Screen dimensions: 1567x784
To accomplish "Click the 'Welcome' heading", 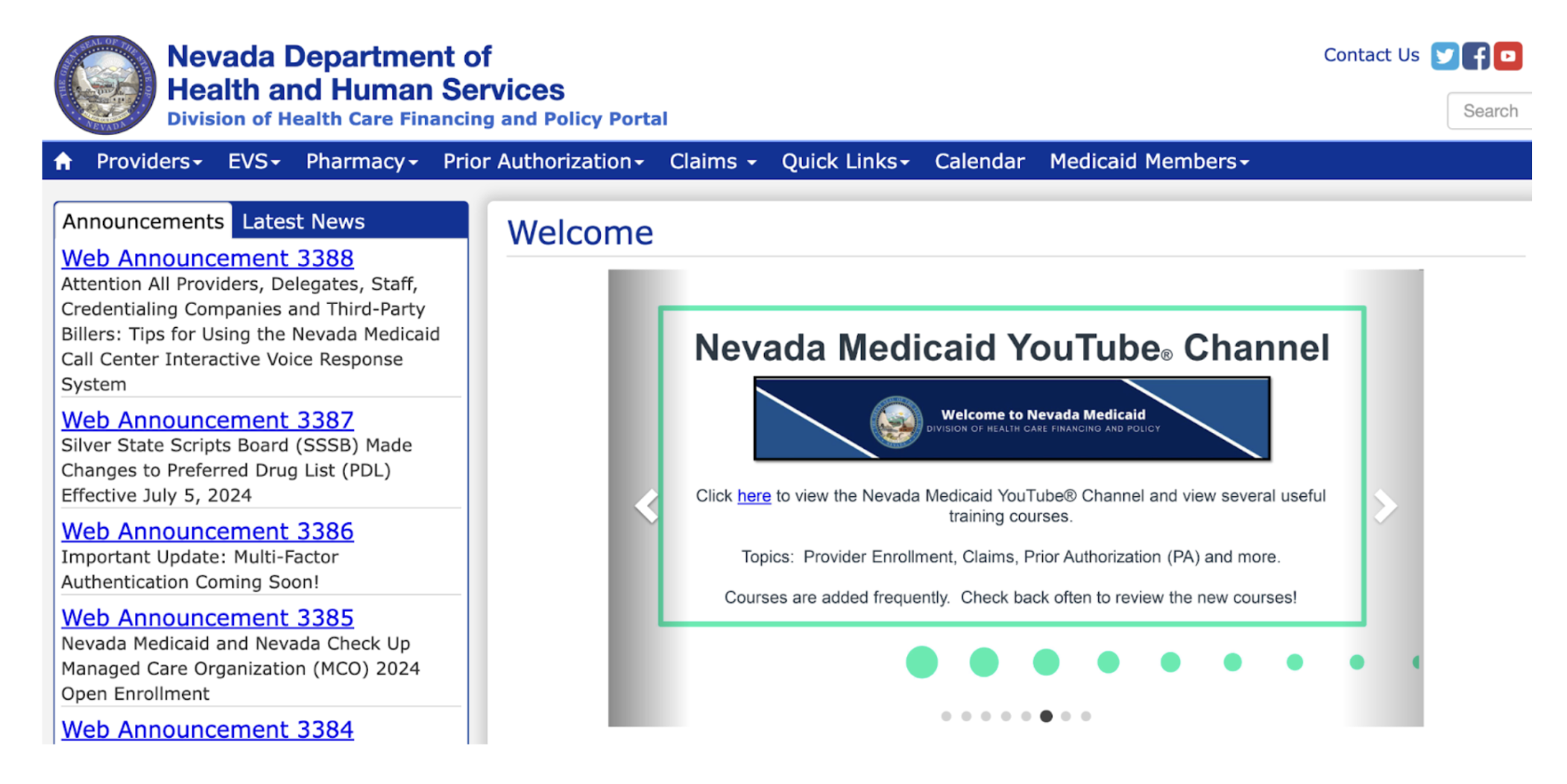I will tap(580, 233).
